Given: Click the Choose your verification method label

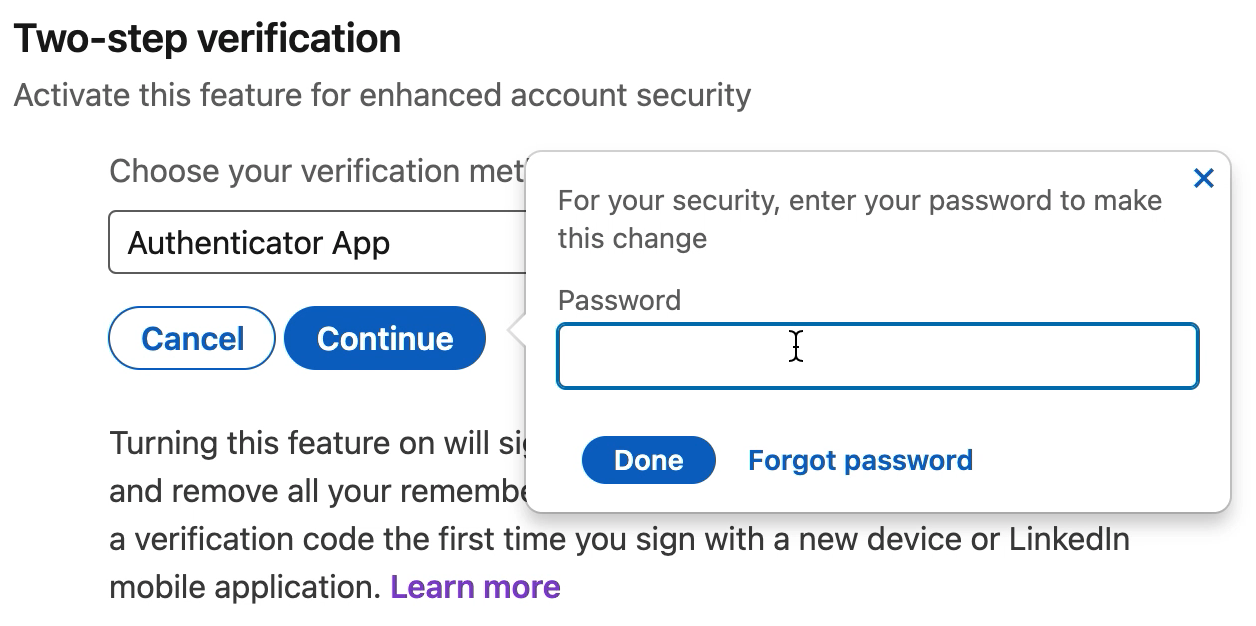Looking at the screenshot, I should tap(316, 171).
